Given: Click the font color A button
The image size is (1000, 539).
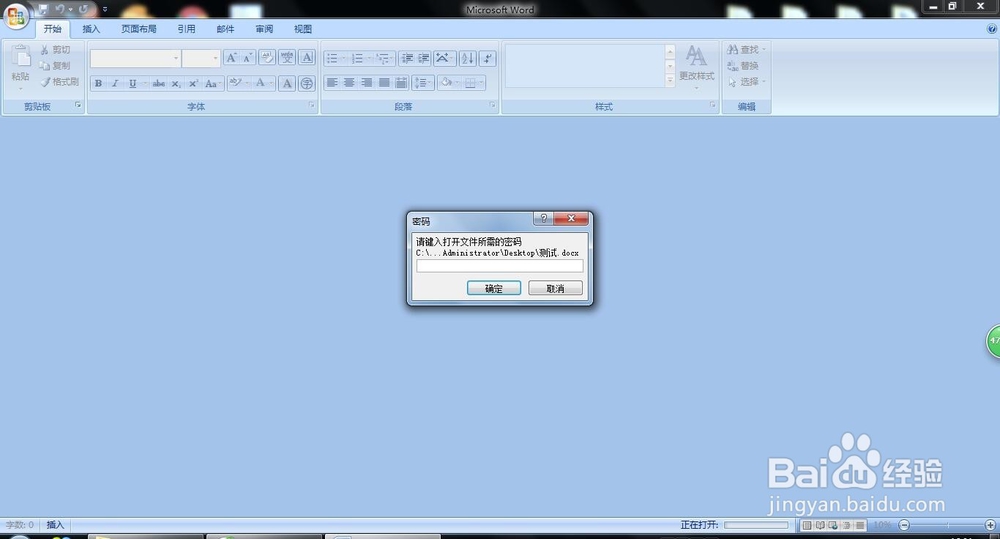Looking at the screenshot, I should coord(260,83).
